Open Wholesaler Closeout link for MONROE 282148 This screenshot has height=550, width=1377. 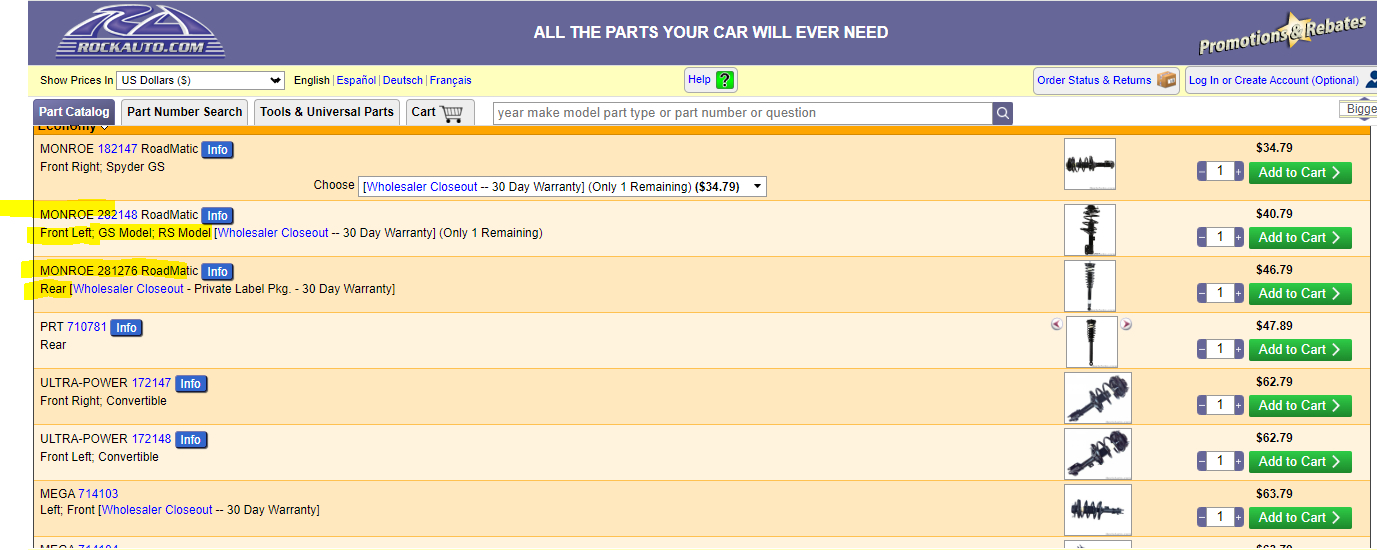coord(273,233)
